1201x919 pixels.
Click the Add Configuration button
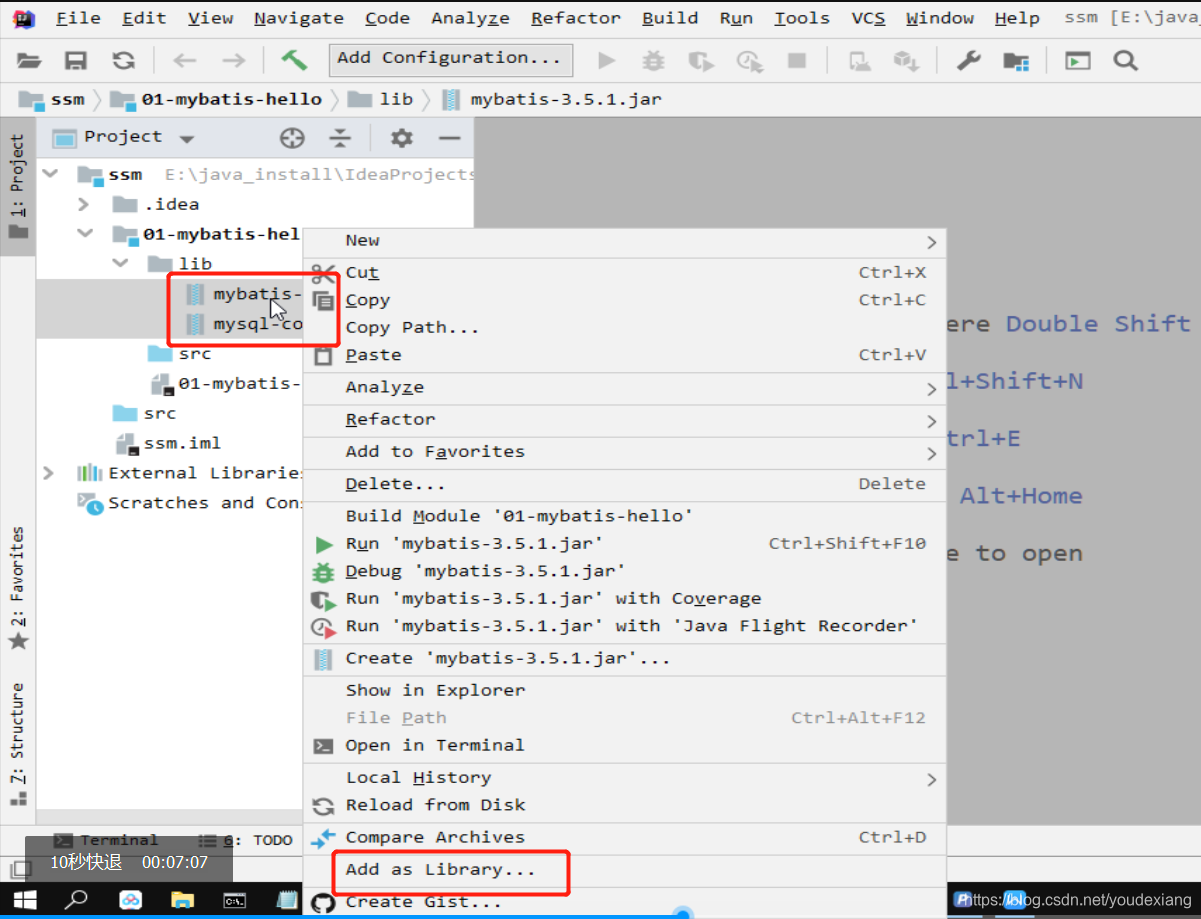tap(450, 60)
